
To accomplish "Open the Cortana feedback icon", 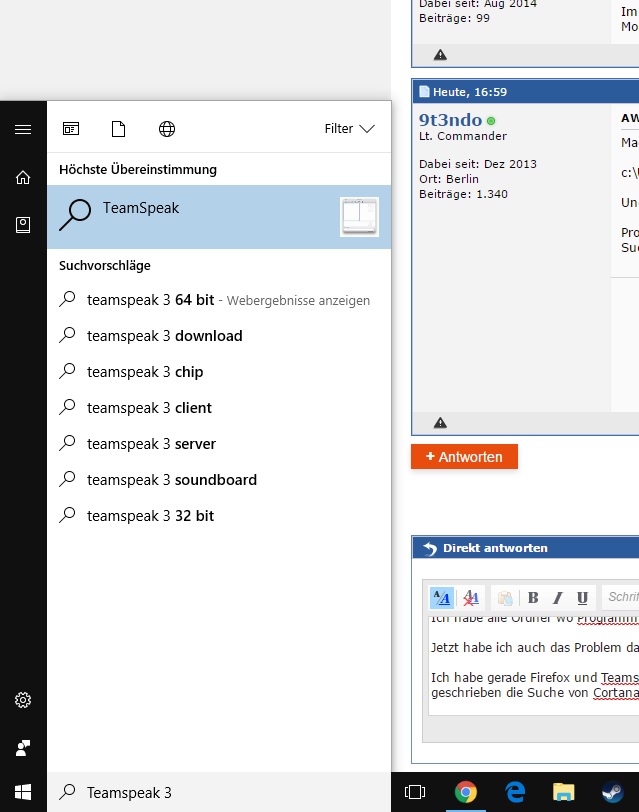I will coord(23,748).
